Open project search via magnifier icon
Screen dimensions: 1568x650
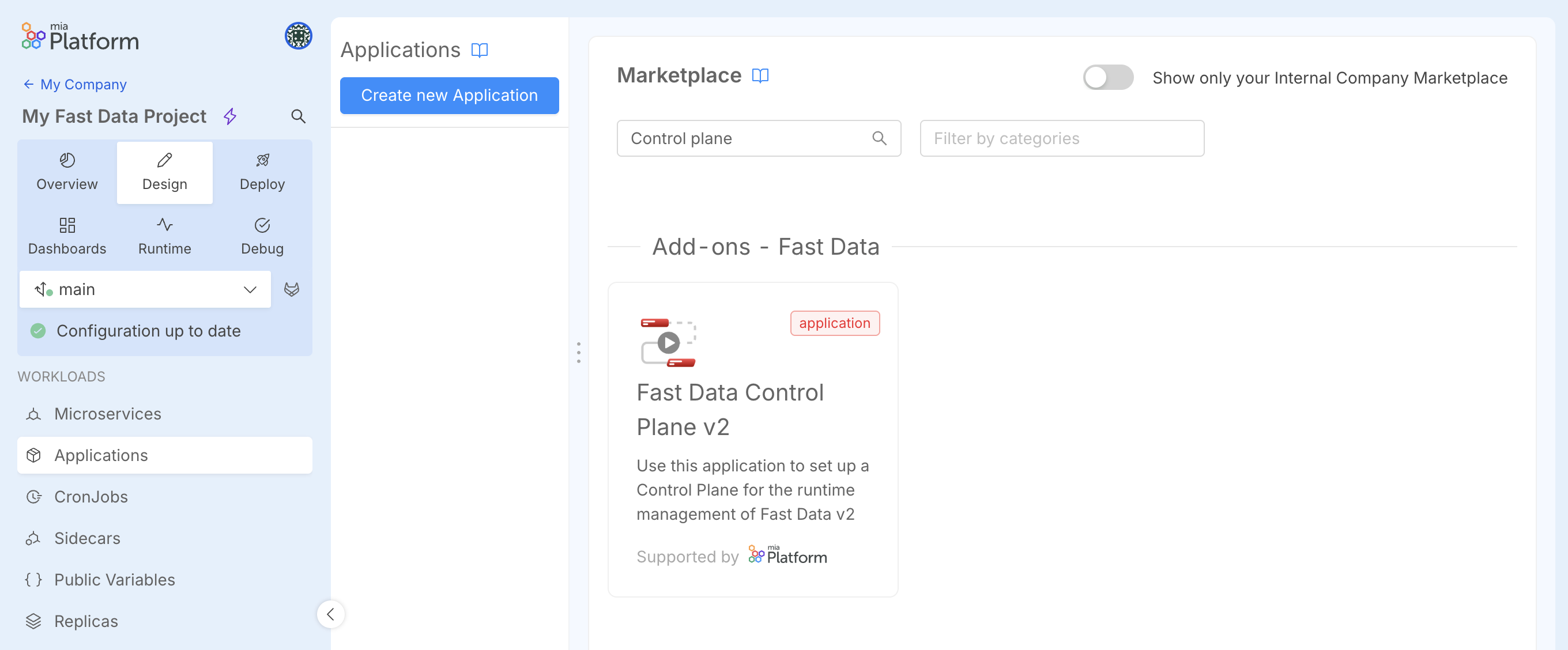point(298,116)
